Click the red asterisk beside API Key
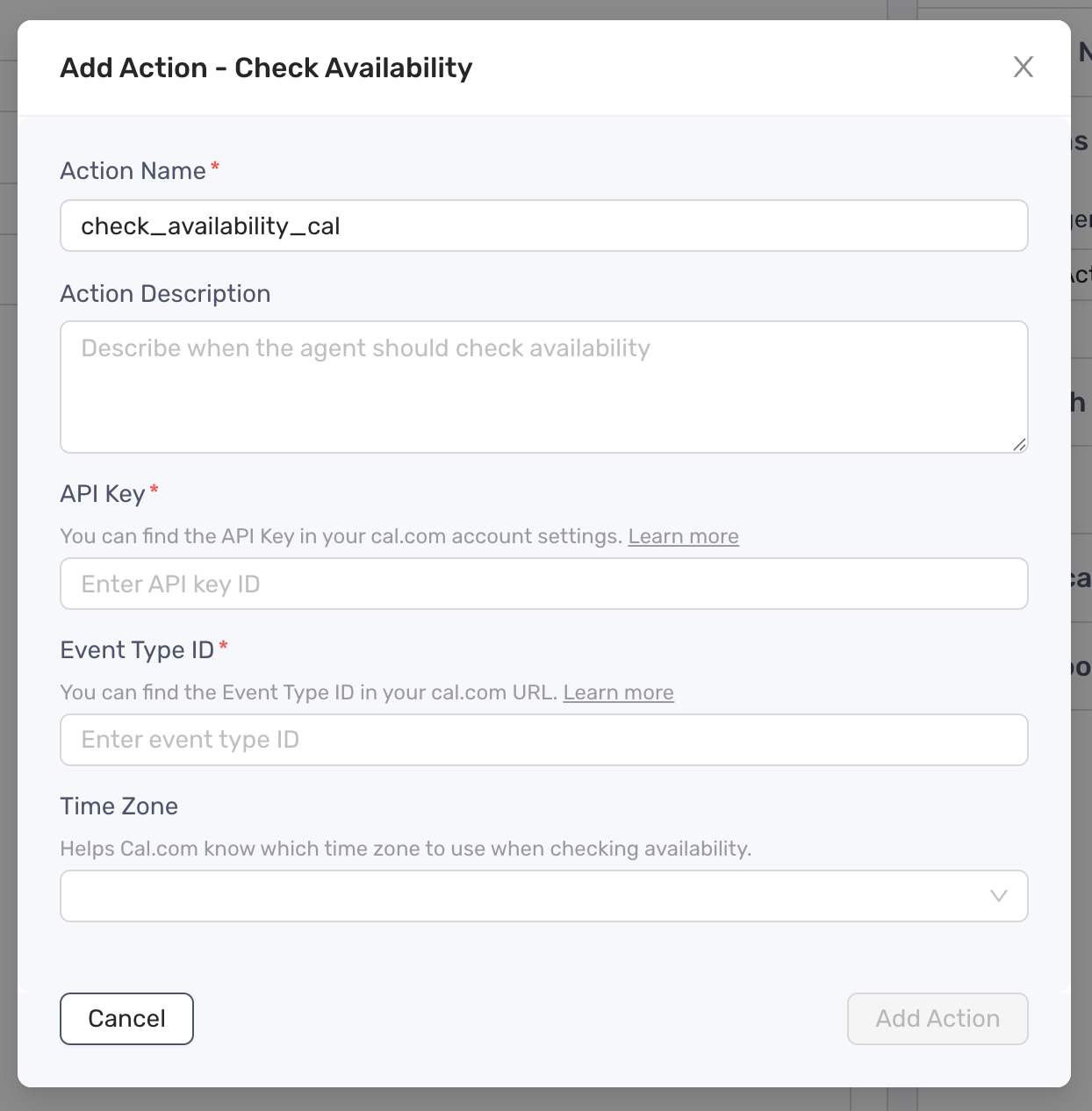Image resolution: width=1092 pixels, height=1111 pixels. pyautogui.click(x=154, y=489)
